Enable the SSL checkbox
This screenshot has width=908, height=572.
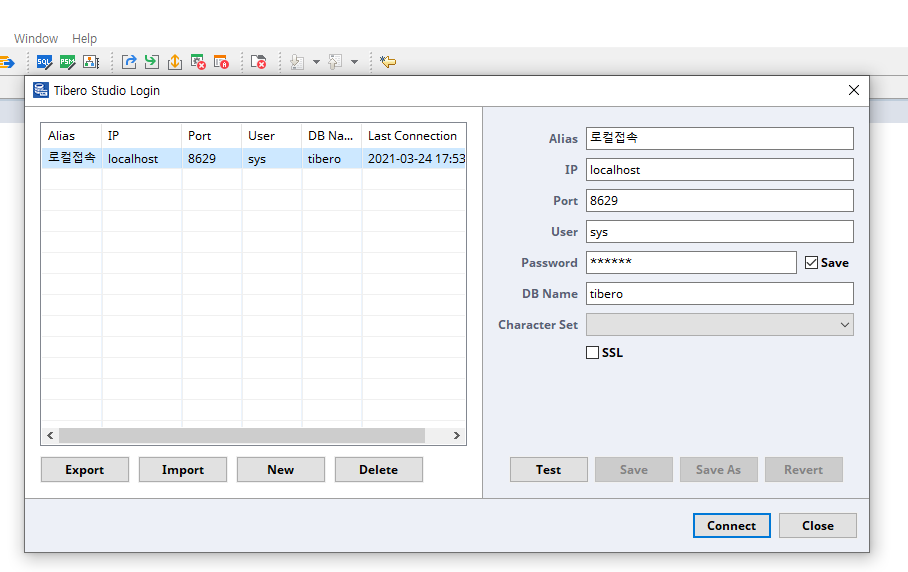click(x=592, y=353)
